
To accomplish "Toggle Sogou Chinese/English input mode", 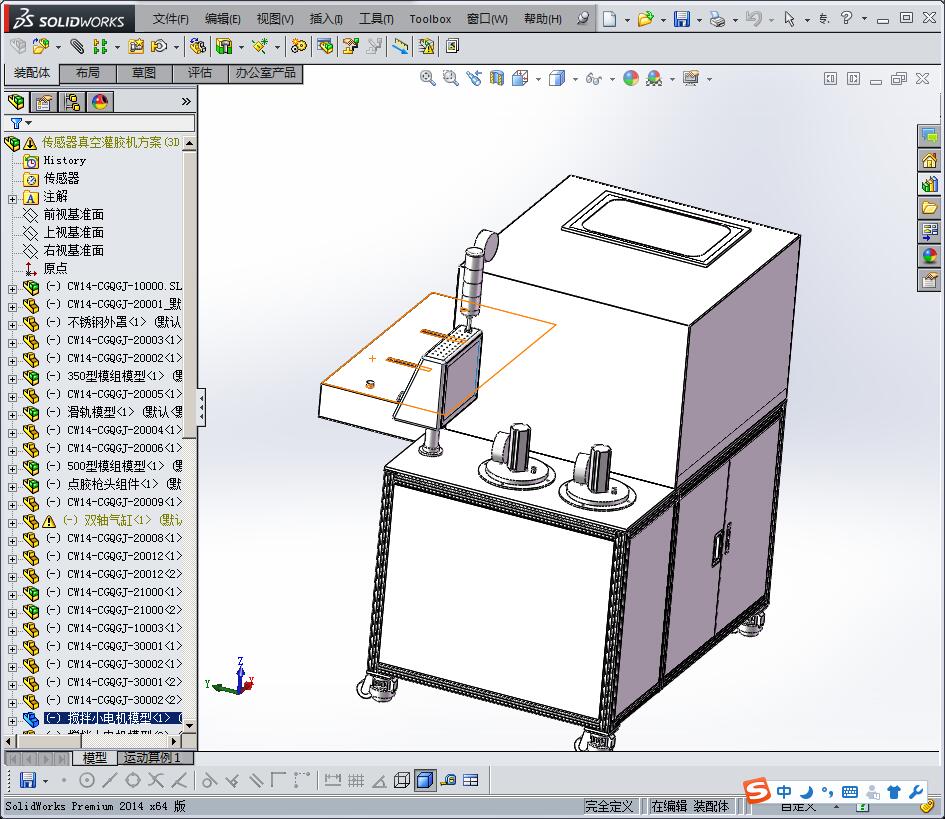I will (x=783, y=792).
